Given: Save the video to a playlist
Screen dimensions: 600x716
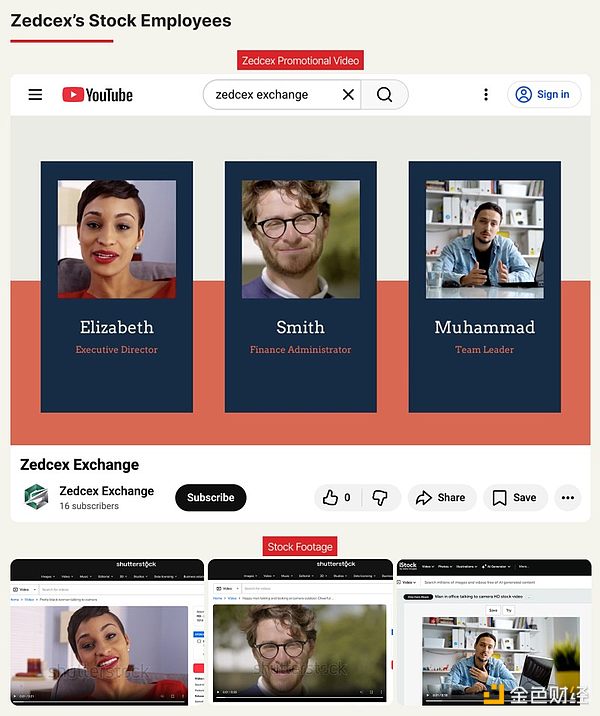Looking at the screenshot, I should (x=515, y=497).
